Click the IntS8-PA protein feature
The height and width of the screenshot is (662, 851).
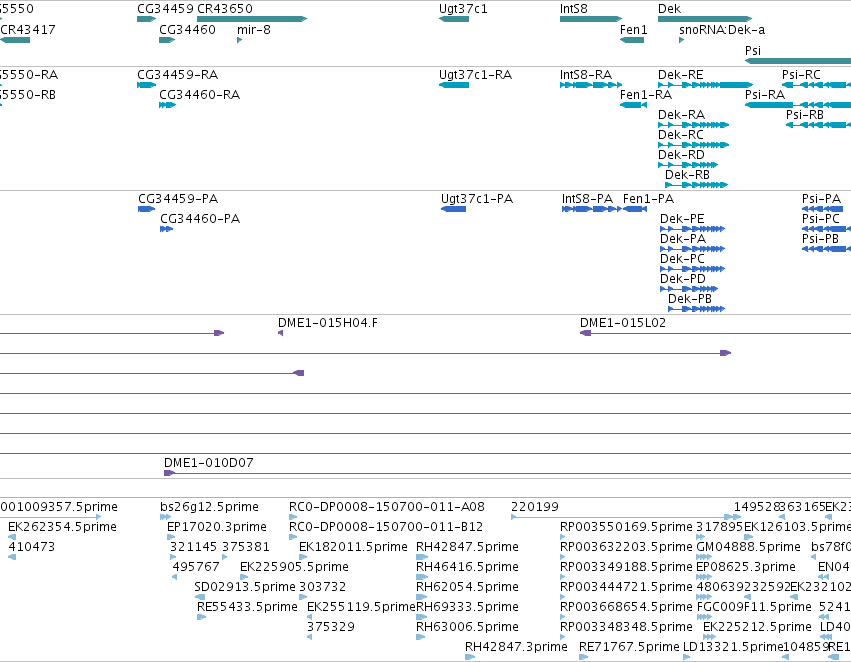pos(592,209)
